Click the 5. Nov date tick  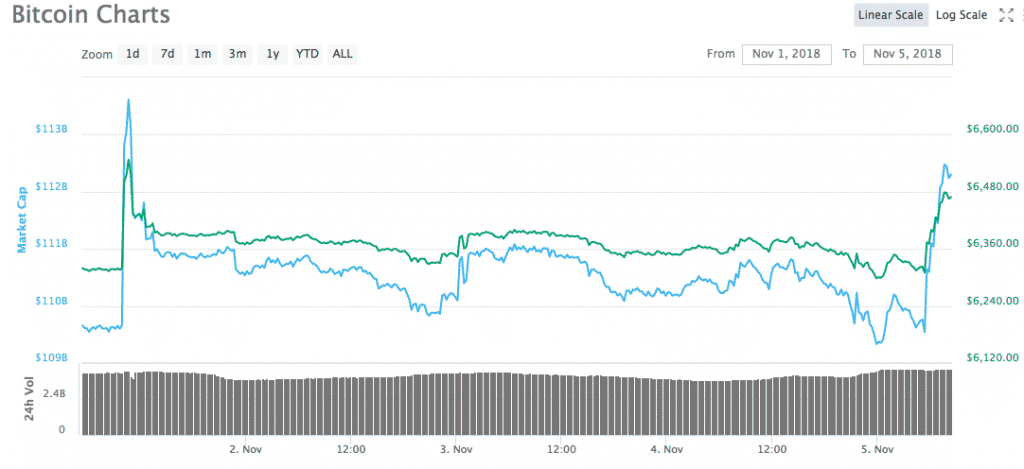pos(876,449)
